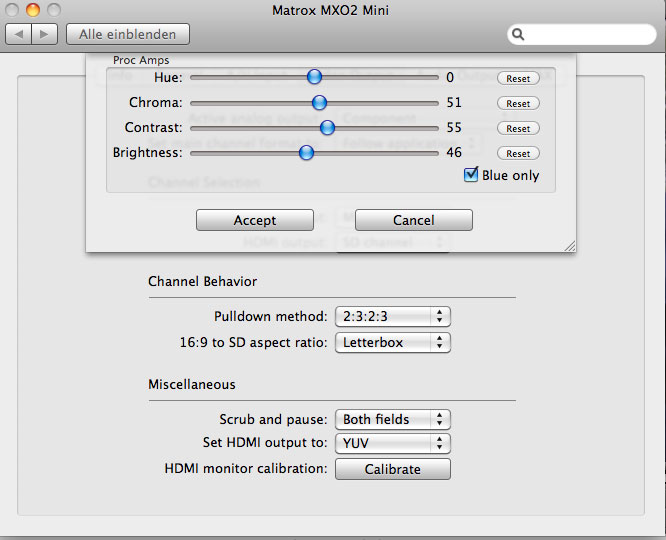Image resolution: width=666 pixels, height=540 pixels.
Task: Click the search magnifier icon
Action: pos(518,35)
